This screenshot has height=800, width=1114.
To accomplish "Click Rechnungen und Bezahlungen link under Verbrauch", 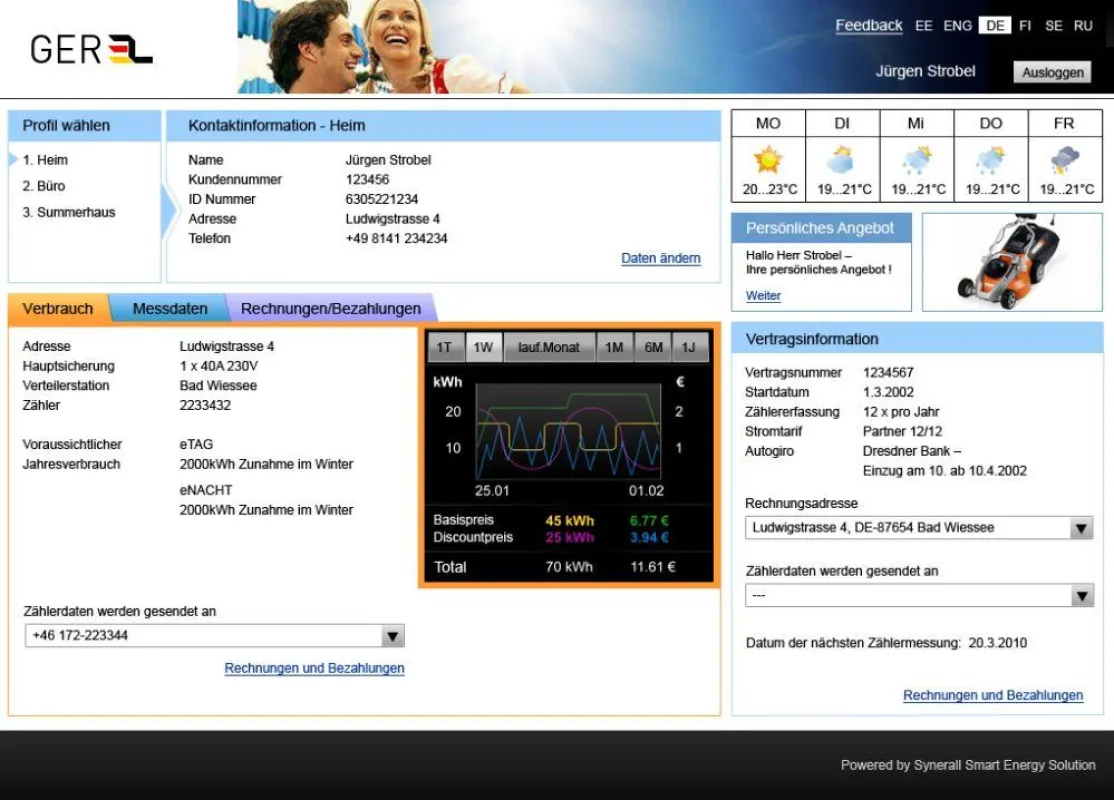I will [314, 669].
